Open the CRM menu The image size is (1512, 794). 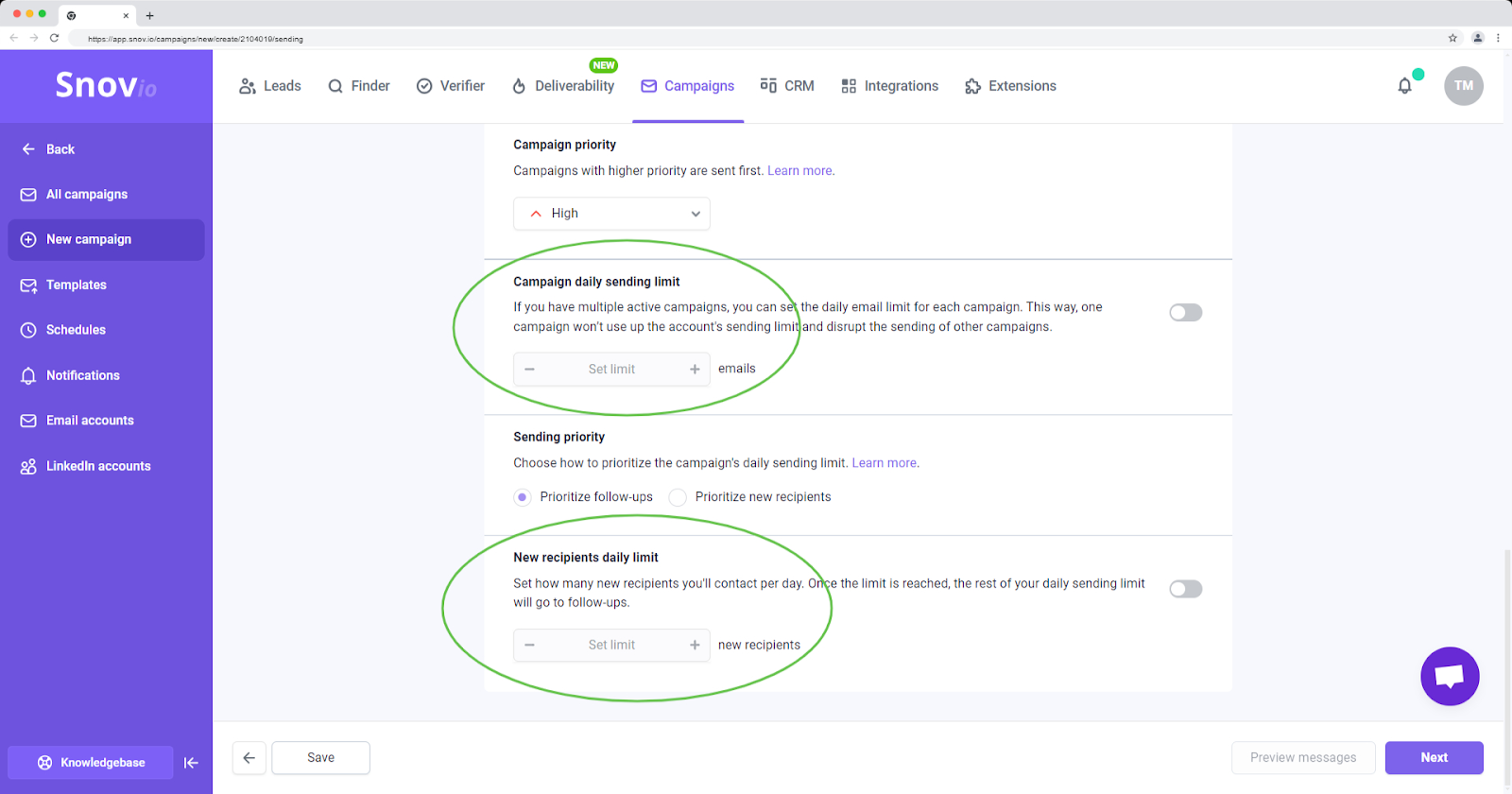pos(787,86)
